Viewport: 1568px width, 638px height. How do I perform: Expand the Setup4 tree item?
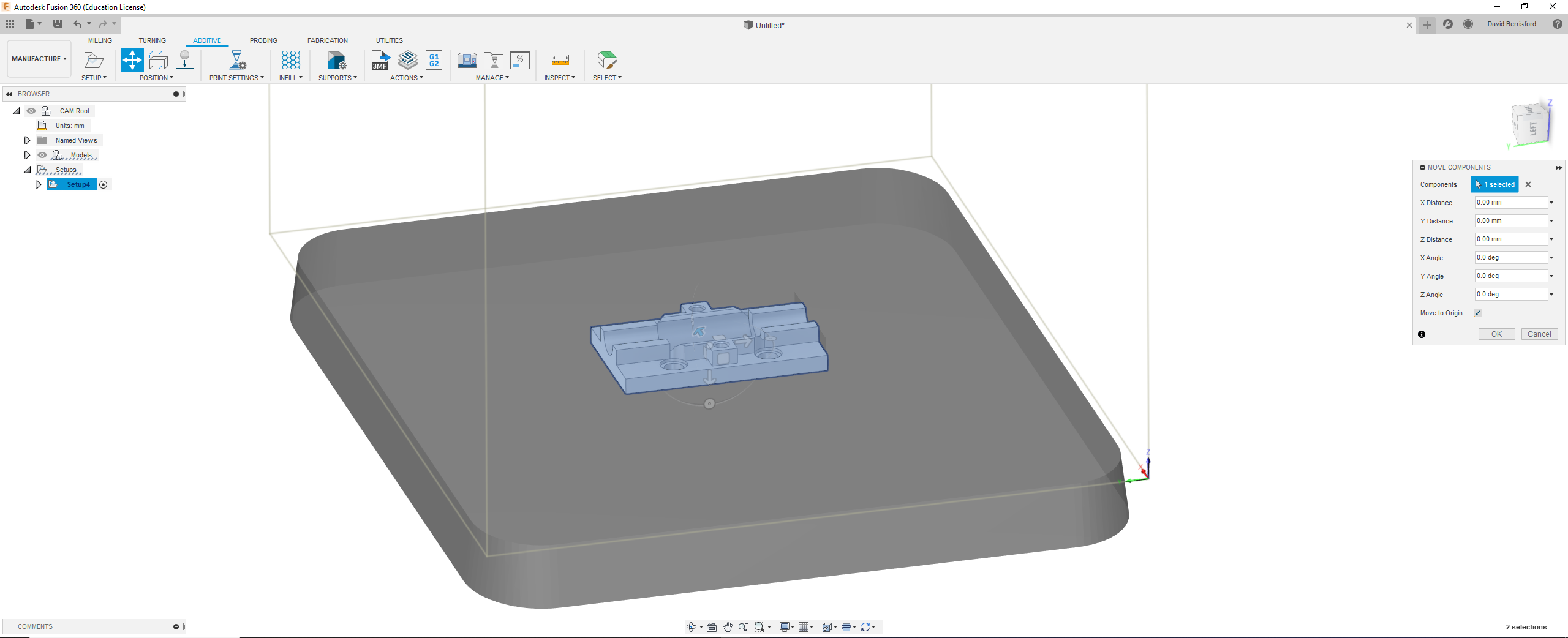[x=38, y=184]
